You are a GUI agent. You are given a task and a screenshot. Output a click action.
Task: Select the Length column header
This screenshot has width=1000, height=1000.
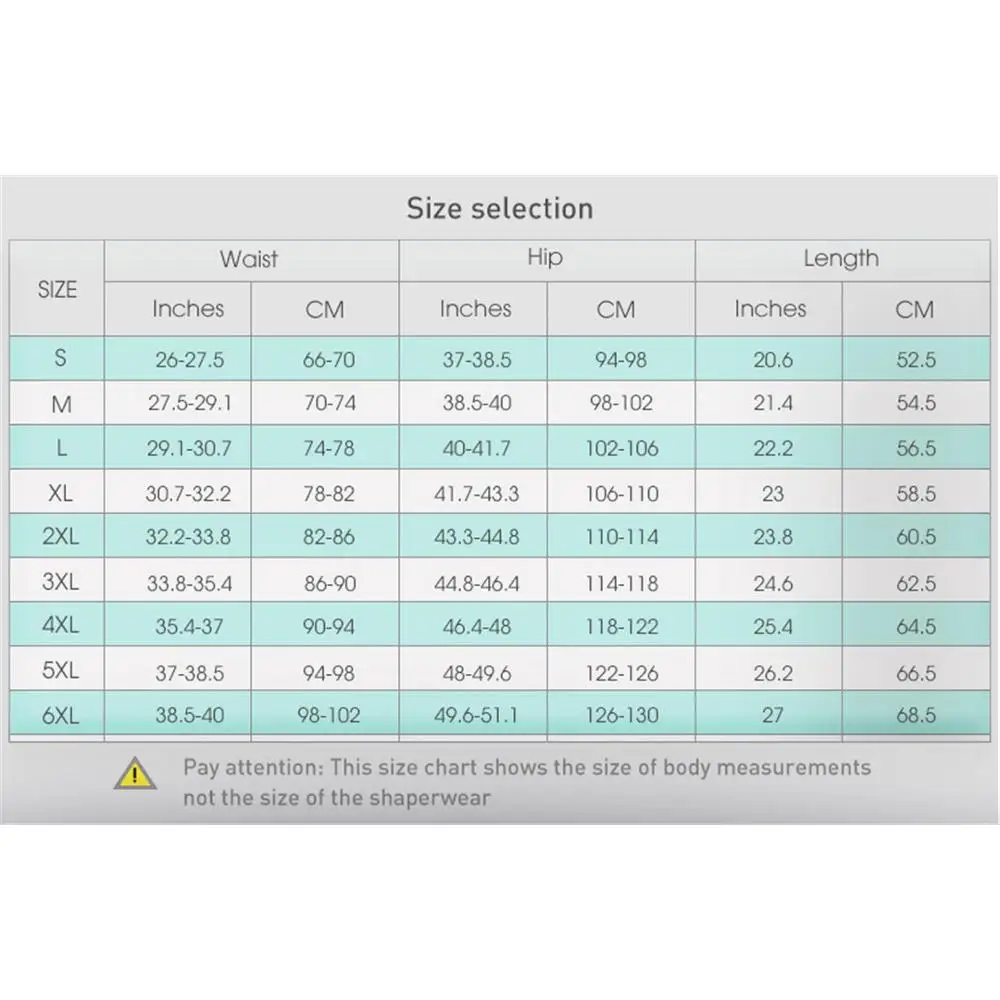[841, 259]
